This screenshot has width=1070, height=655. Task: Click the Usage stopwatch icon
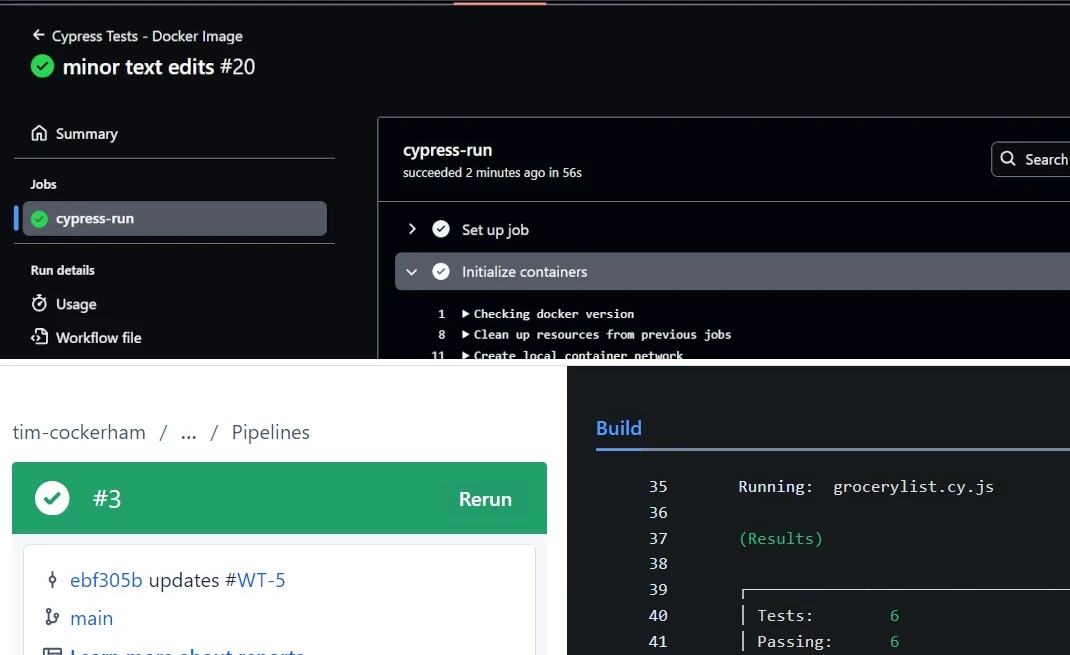pos(39,303)
